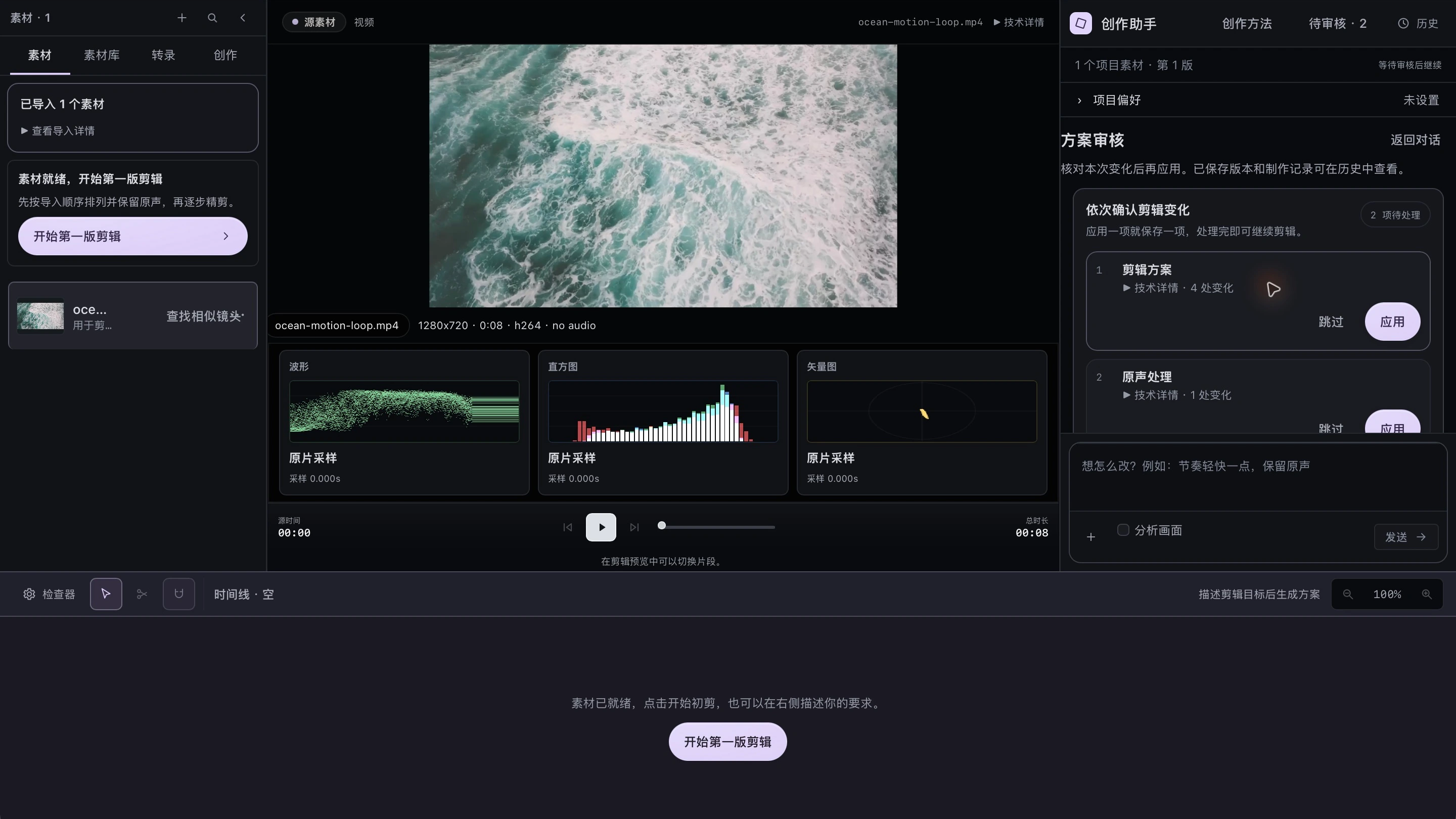Enable the 分析画面 checkbox

coord(1123,530)
